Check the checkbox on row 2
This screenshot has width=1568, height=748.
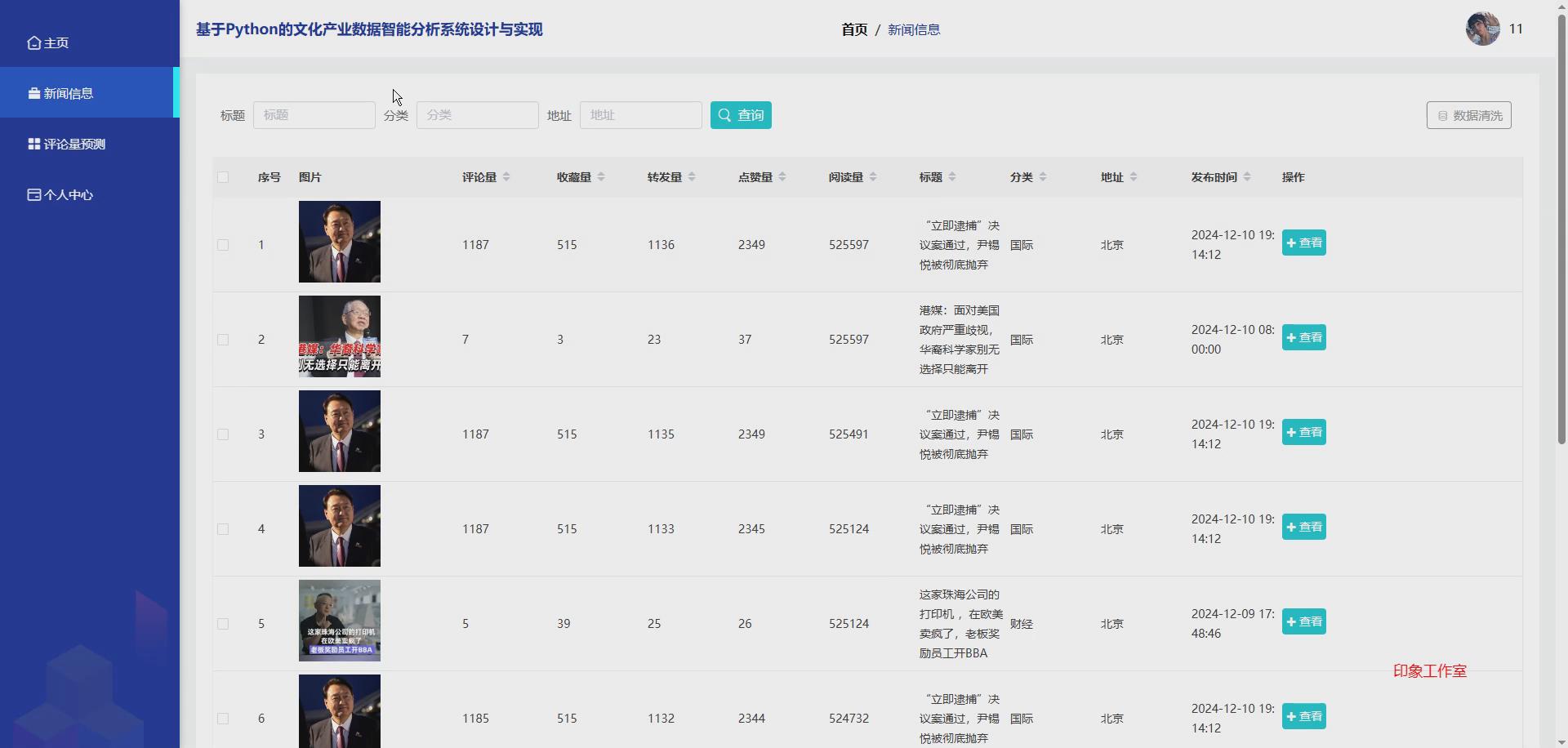click(x=224, y=340)
